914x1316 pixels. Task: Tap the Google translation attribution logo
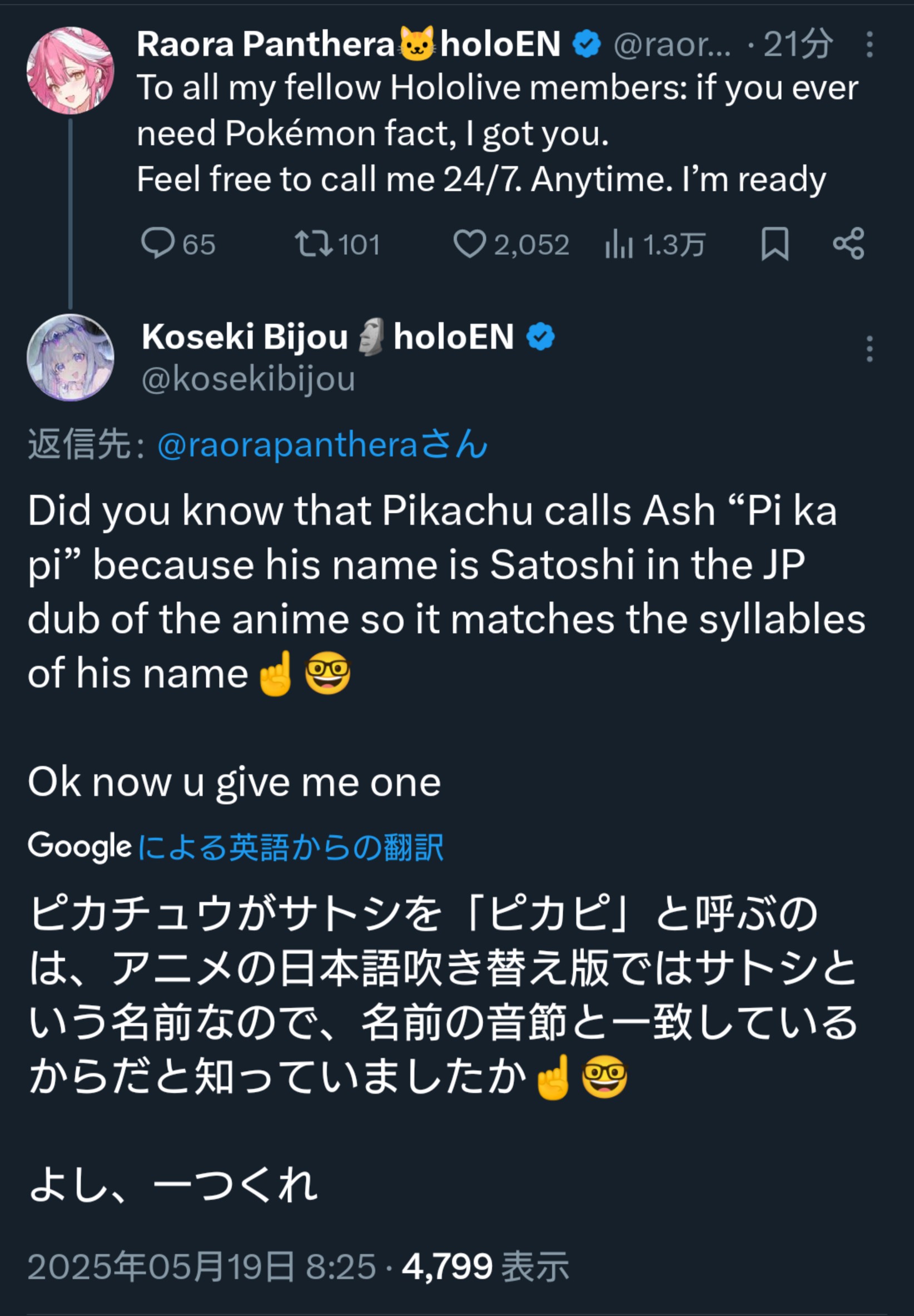[80, 847]
